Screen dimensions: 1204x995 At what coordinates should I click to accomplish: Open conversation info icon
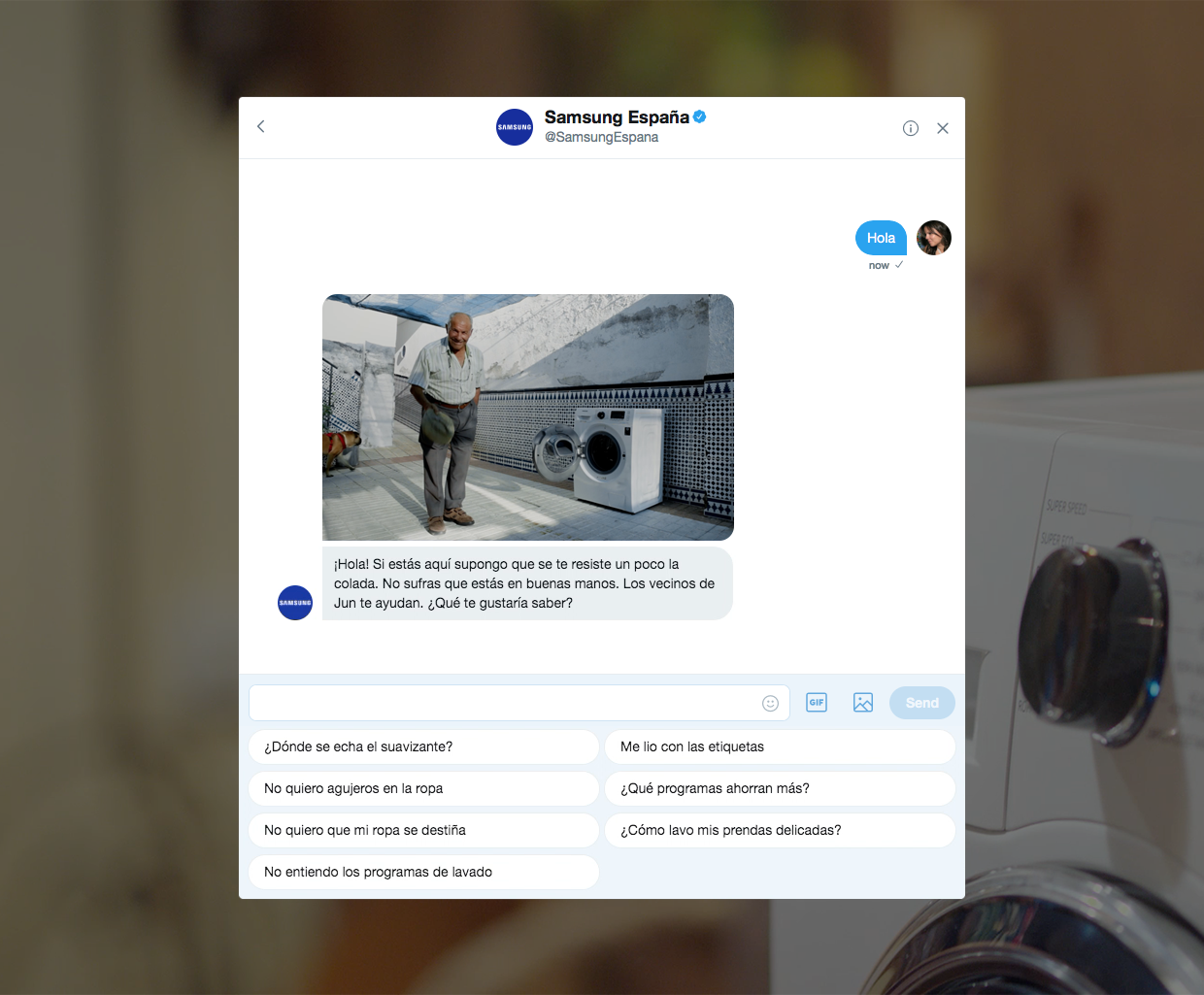point(911,128)
